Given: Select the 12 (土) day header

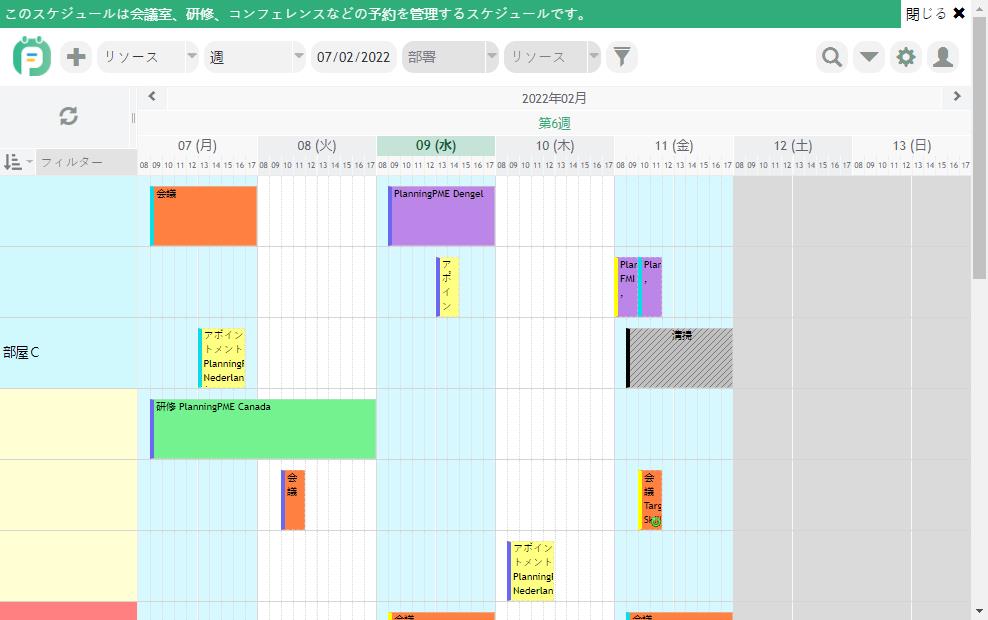Looking at the screenshot, I should pyautogui.click(x=793, y=146).
